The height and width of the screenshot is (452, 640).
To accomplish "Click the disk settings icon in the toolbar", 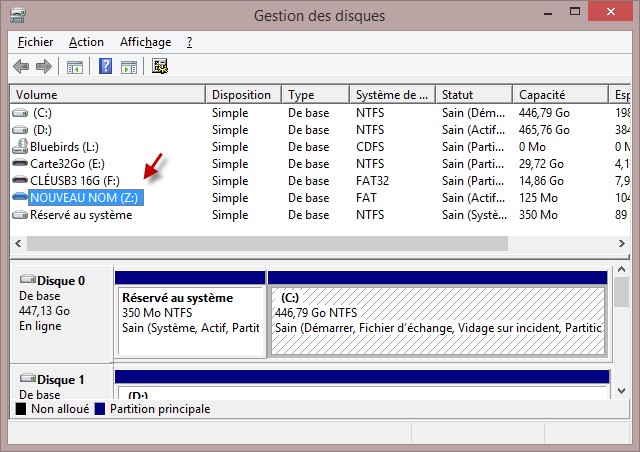I will pyautogui.click(x=160, y=67).
